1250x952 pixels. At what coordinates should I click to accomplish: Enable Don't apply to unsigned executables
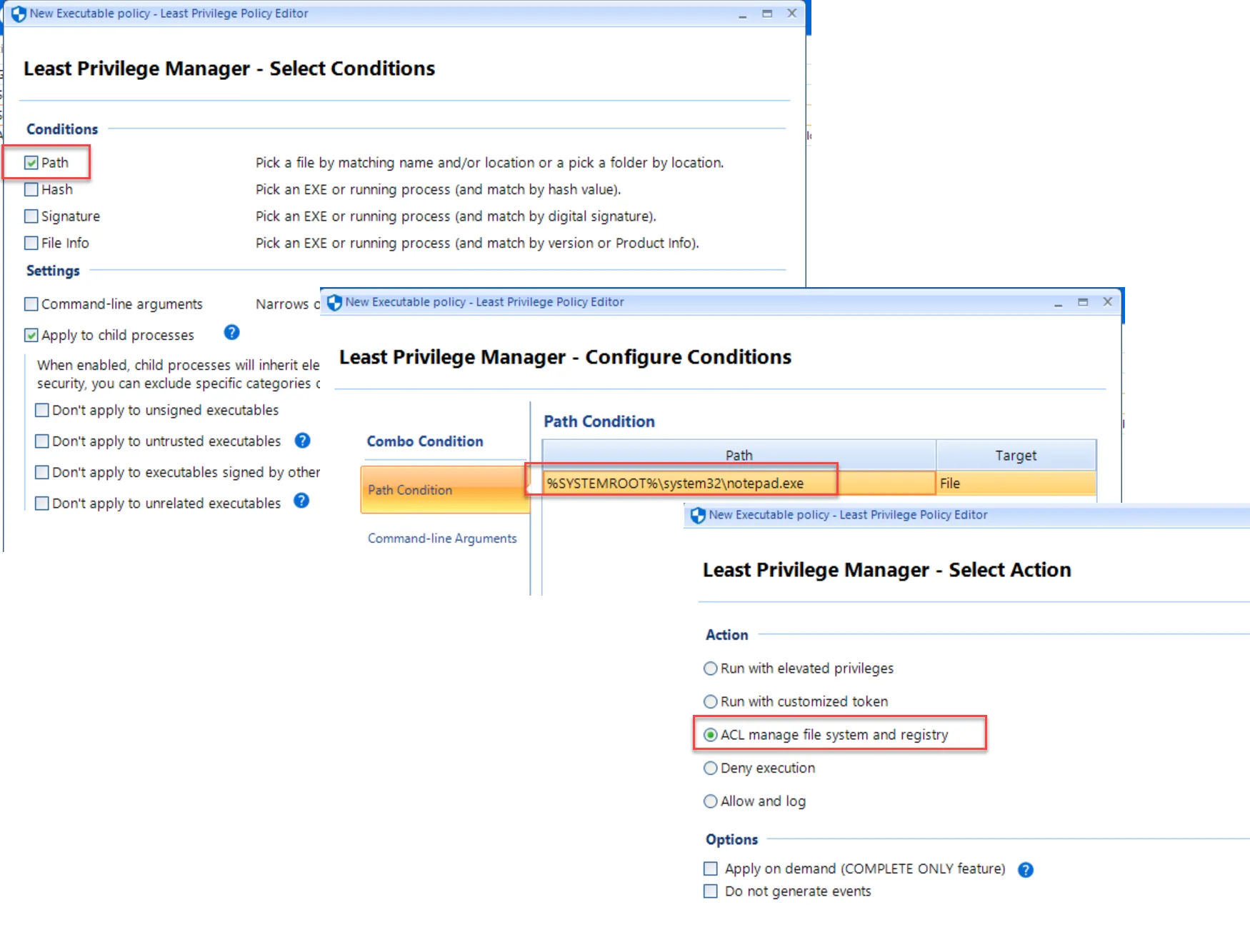(x=41, y=409)
